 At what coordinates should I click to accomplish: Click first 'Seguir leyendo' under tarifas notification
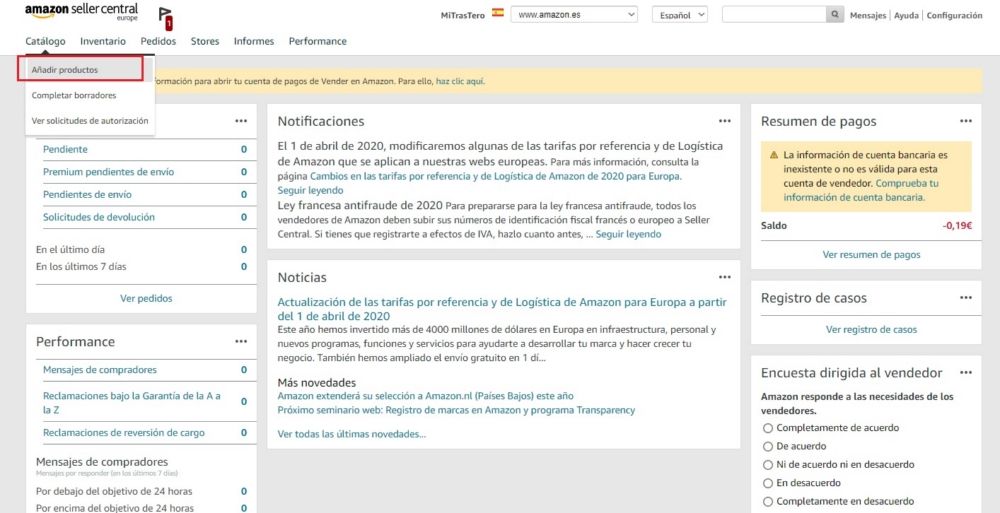(311, 190)
